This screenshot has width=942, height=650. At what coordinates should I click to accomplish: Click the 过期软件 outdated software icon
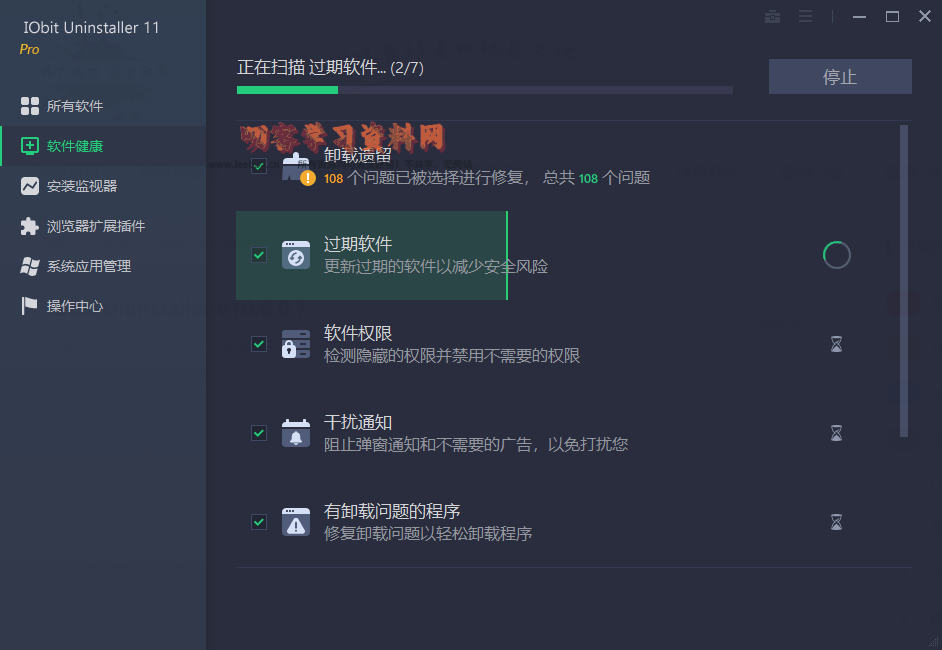[296, 255]
